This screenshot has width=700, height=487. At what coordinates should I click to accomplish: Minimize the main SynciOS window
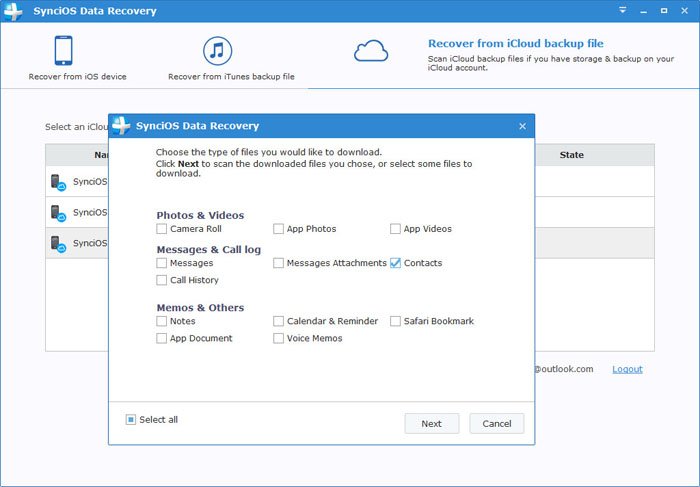pyautogui.click(x=643, y=11)
